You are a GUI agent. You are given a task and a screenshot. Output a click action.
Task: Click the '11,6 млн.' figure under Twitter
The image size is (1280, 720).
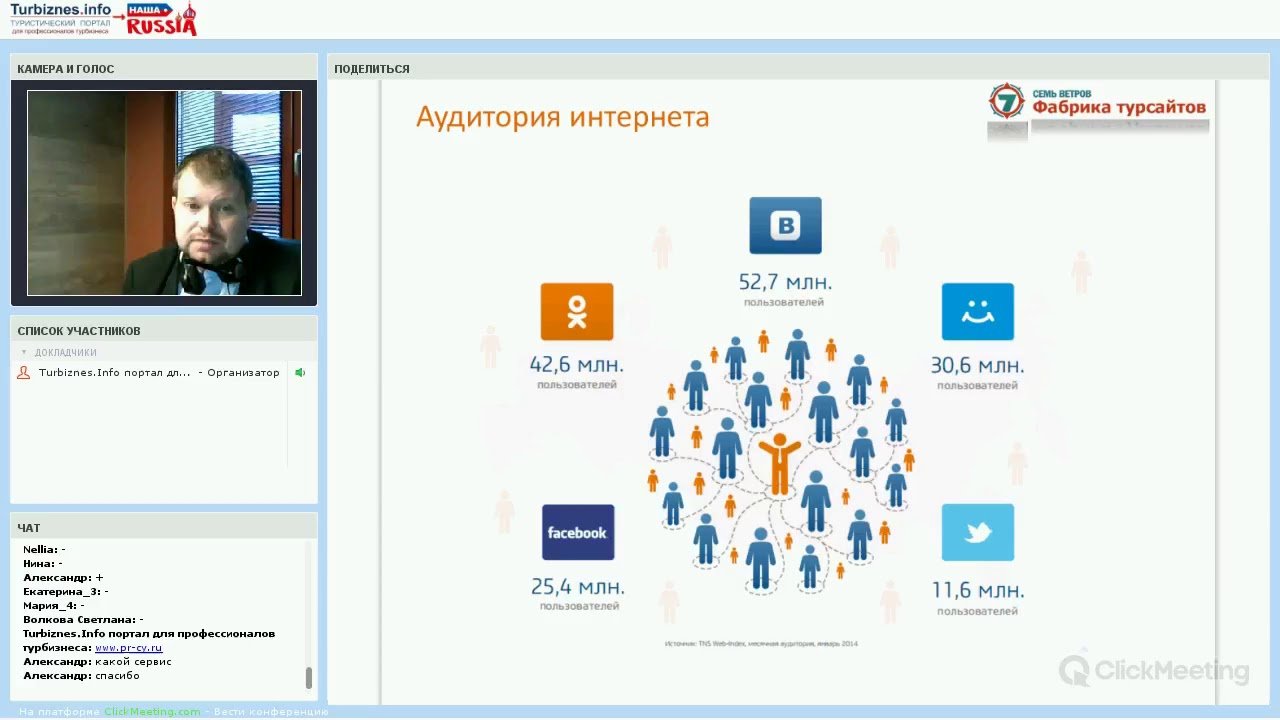point(978,590)
